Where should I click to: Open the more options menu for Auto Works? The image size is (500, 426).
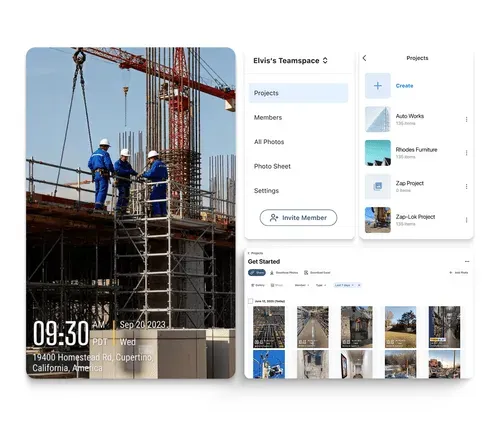[466, 119]
